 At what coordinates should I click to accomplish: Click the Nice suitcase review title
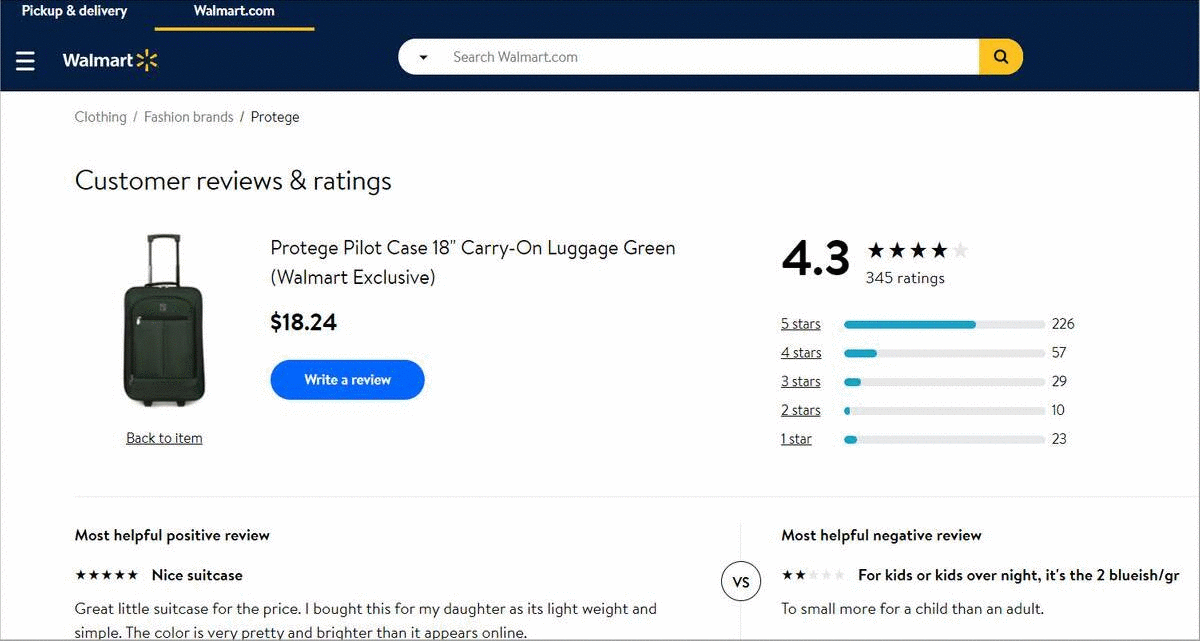pos(197,576)
